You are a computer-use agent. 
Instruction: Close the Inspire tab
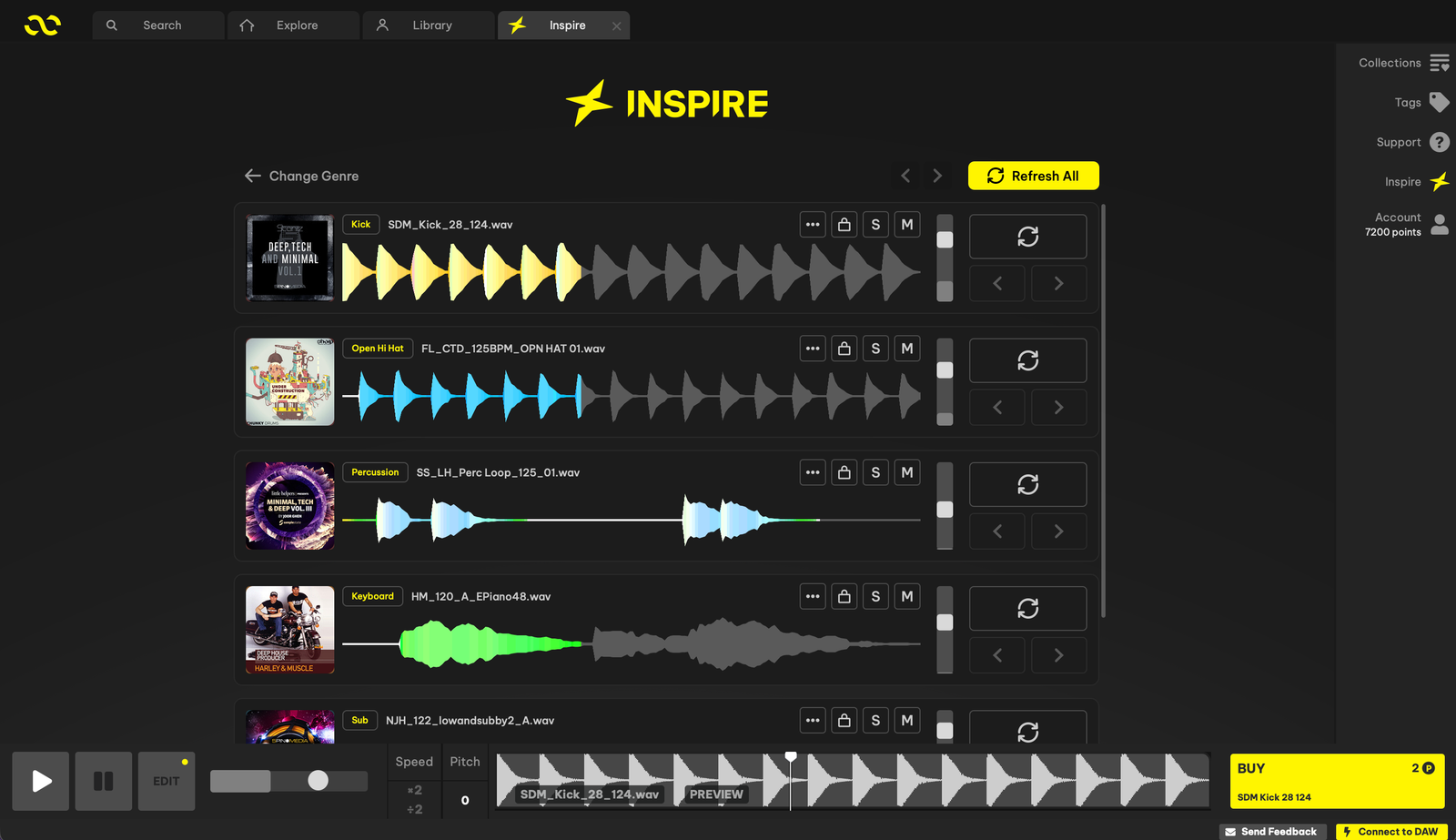pos(617,26)
